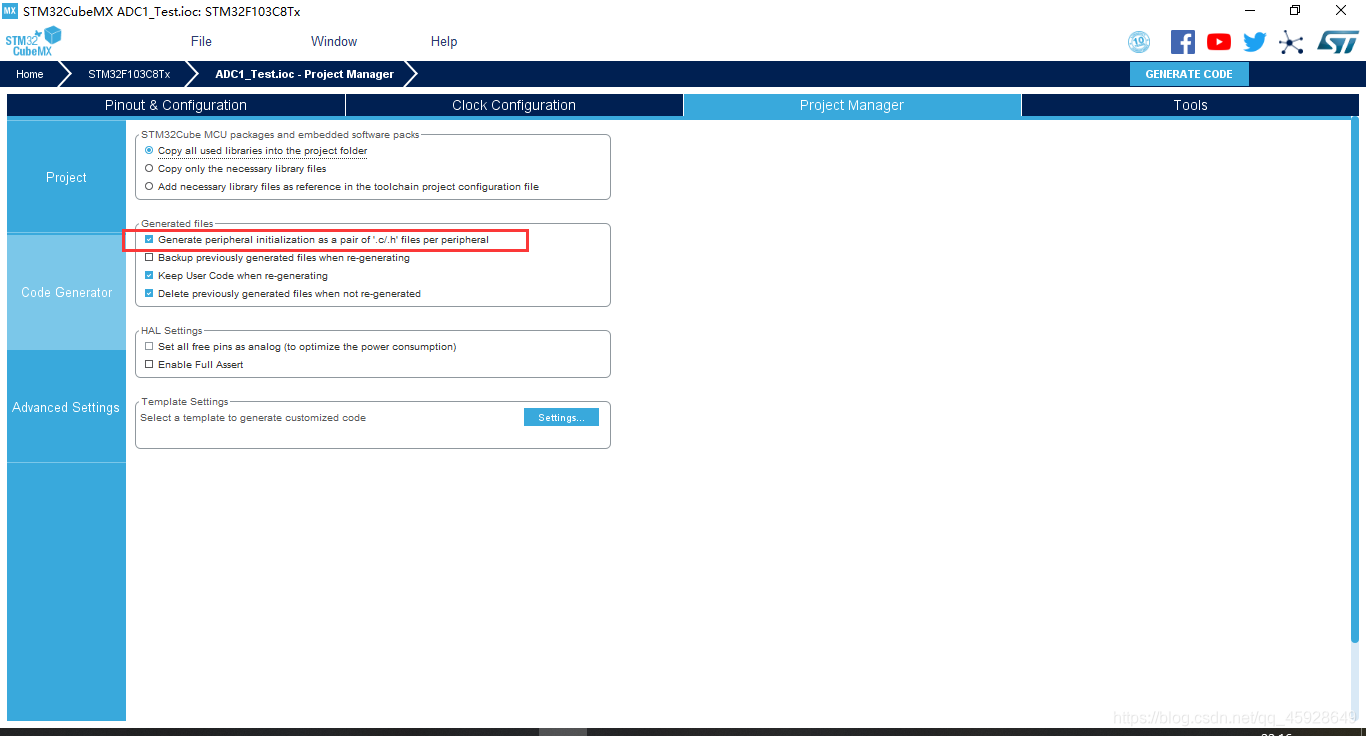The height and width of the screenshot is (736, 1366).
Task: Click the 'Template Settings' group label
Action: 185,402
